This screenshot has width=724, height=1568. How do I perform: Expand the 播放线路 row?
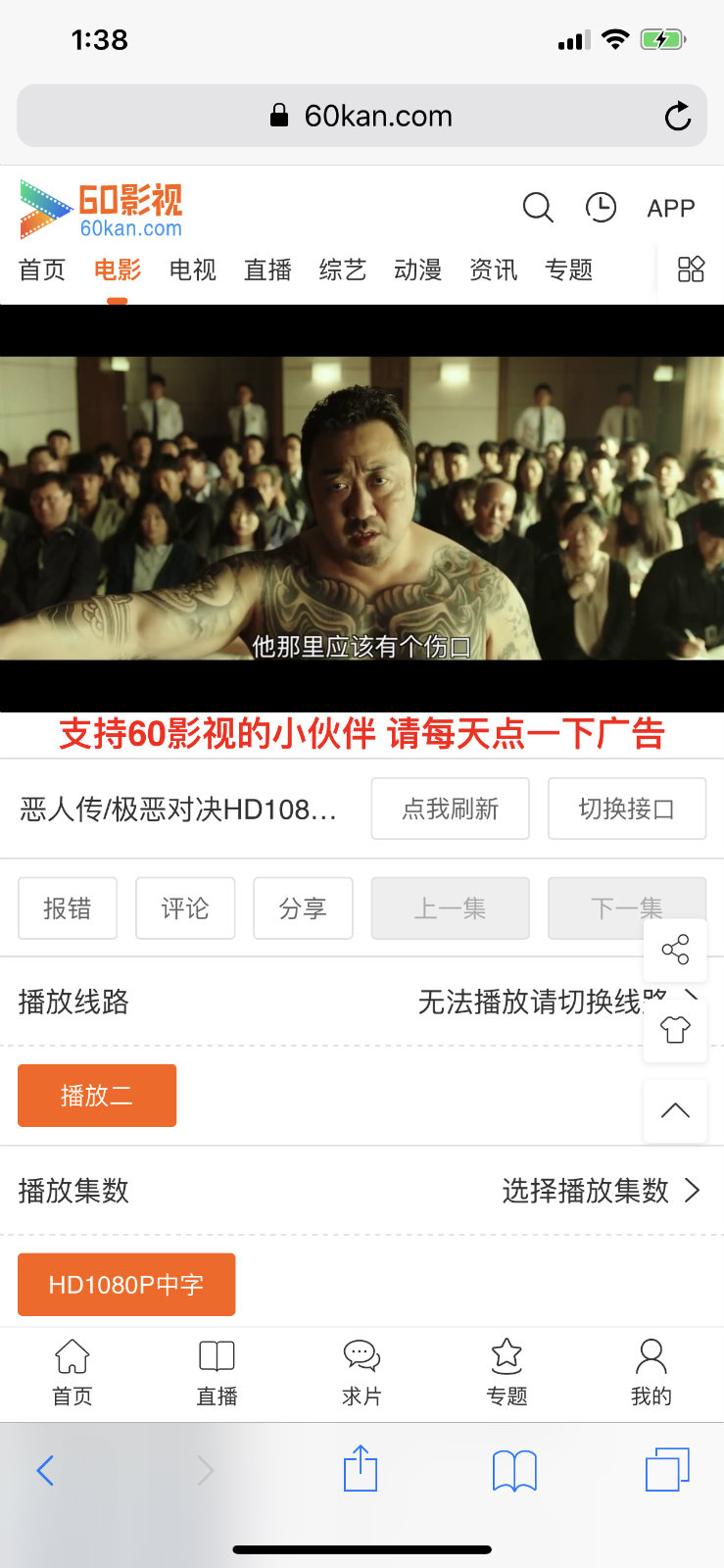pyautogui.click(x=362, y=1002)
